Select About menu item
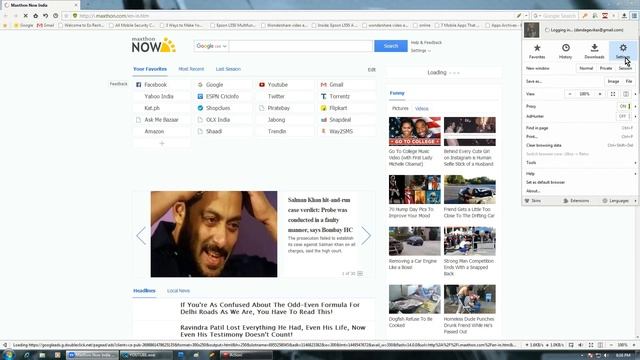The width and height of the screenshot is (640, 360). tap(580, 191)
